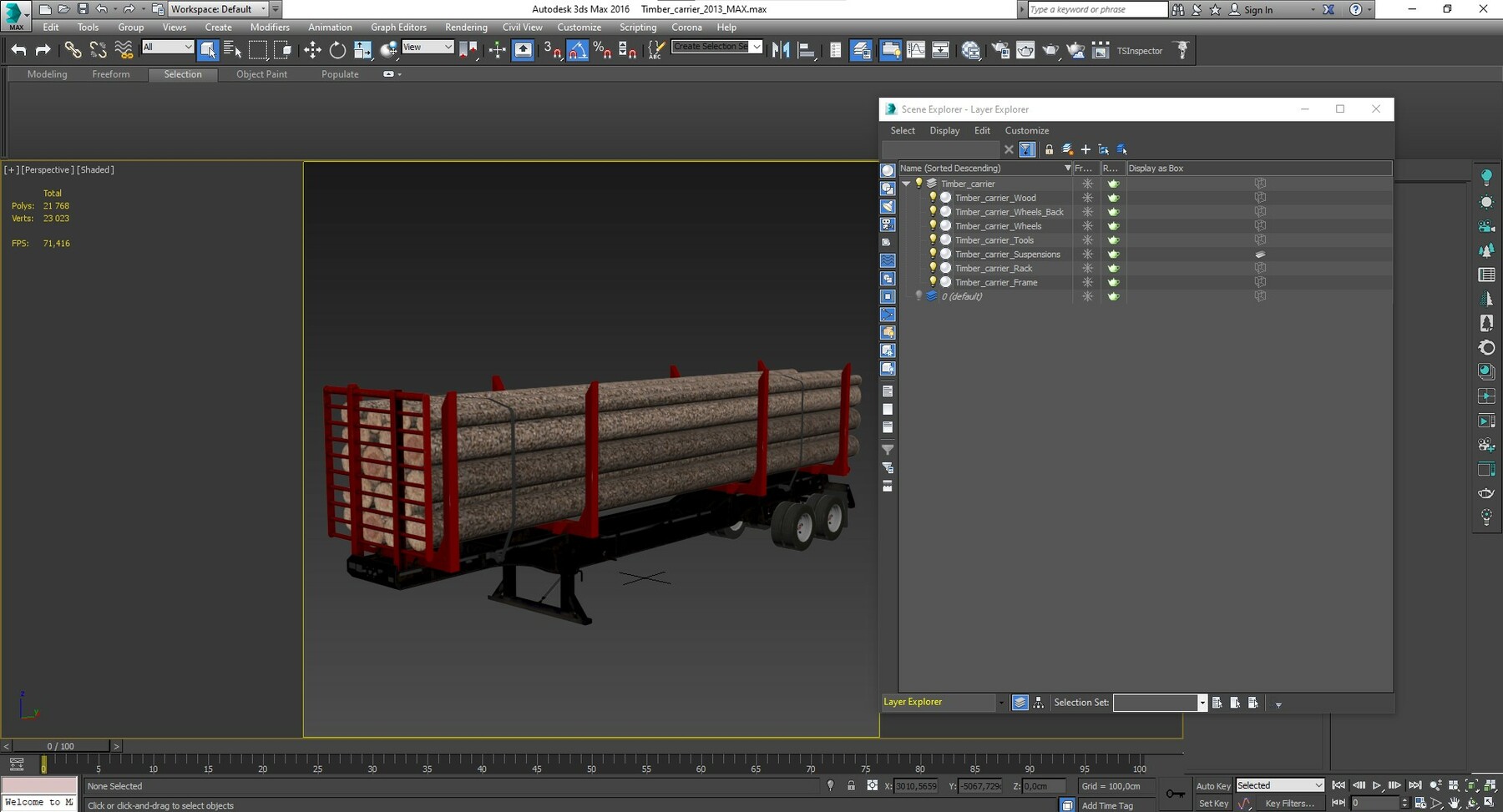Switch to the Modeling ribbon tab
The height and width of the screenshot is (812, 1503).
coord(47,73)
